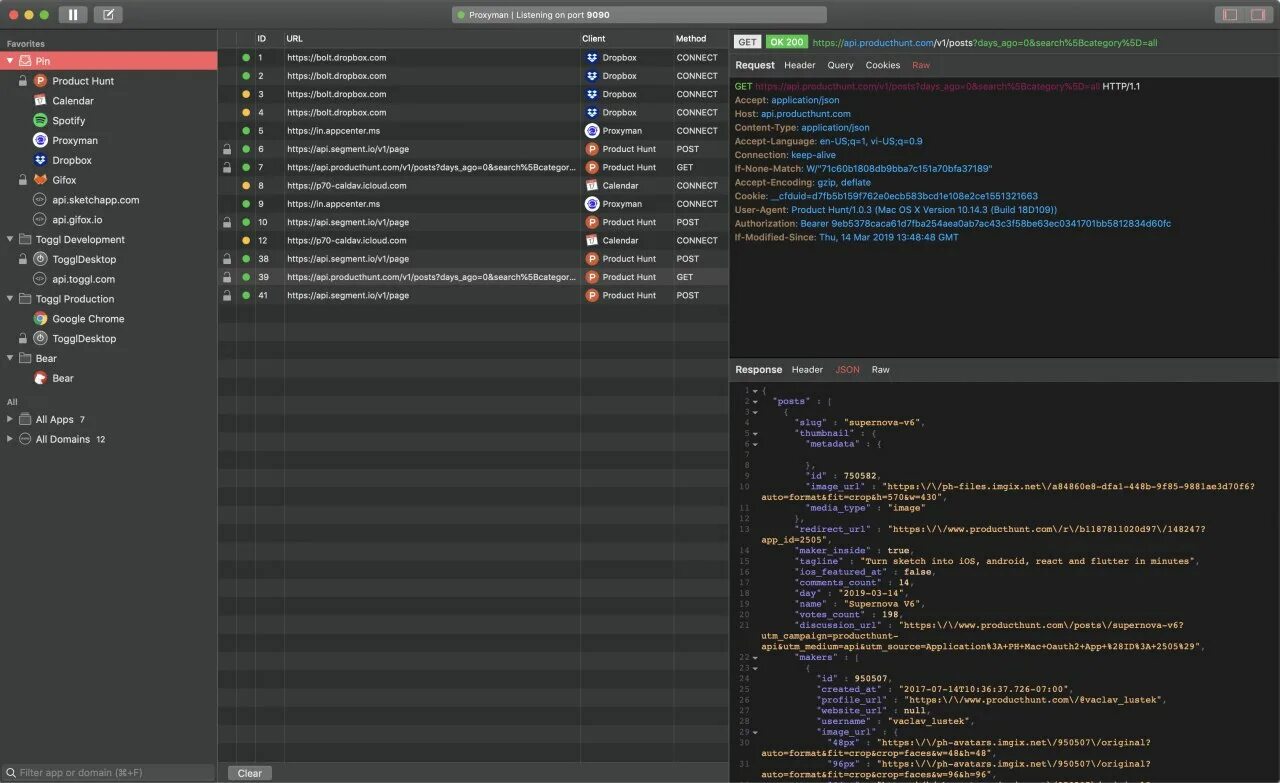This screenshot has width=1280, height=783.
Task: Open Response Header tab
Action: tap(808, 370)
